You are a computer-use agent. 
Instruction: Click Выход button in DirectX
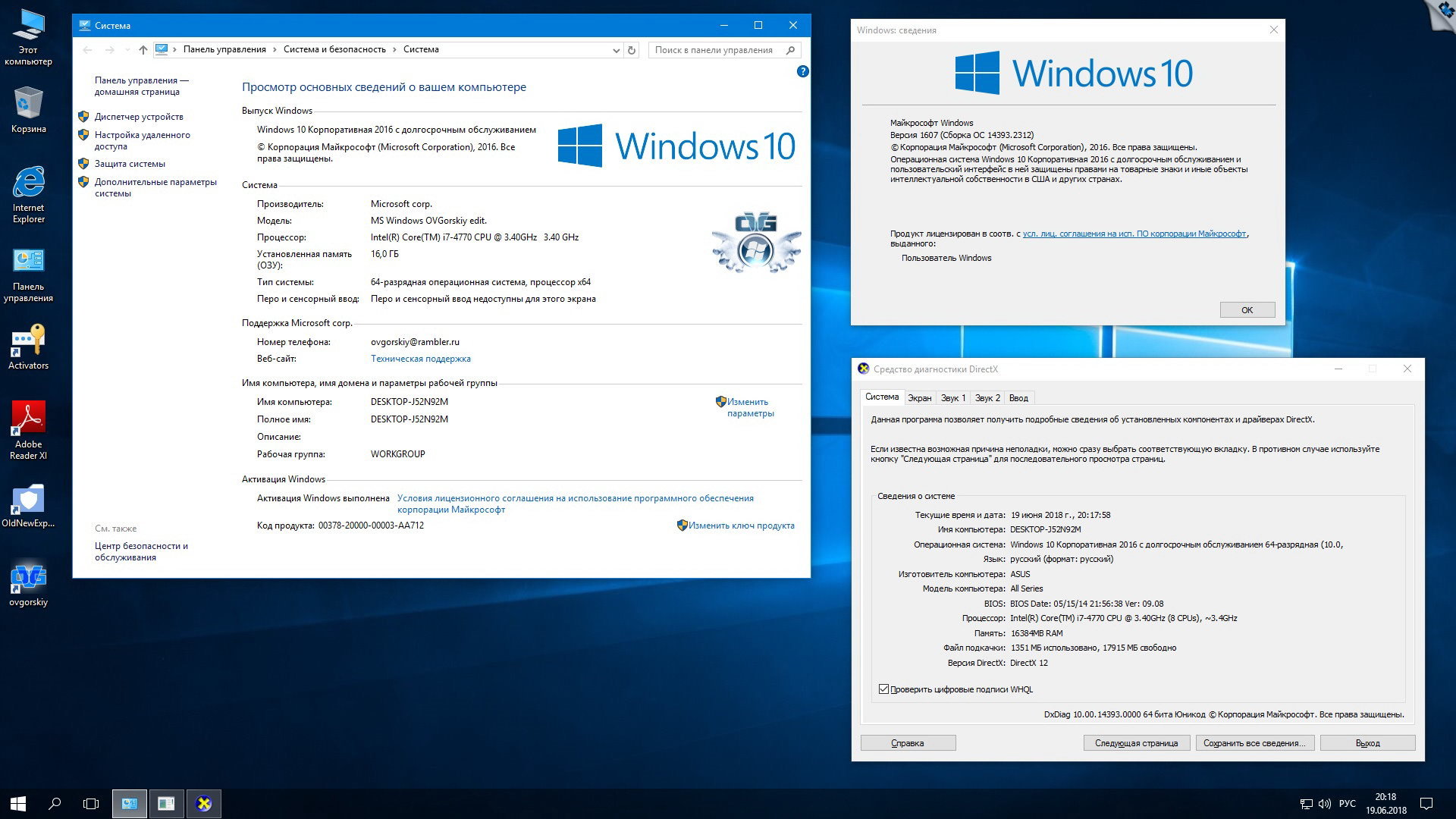1368,743
